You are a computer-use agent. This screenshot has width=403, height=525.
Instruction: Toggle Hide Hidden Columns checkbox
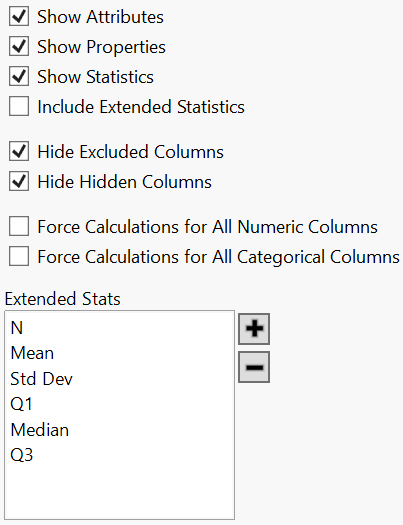[19, 181]
